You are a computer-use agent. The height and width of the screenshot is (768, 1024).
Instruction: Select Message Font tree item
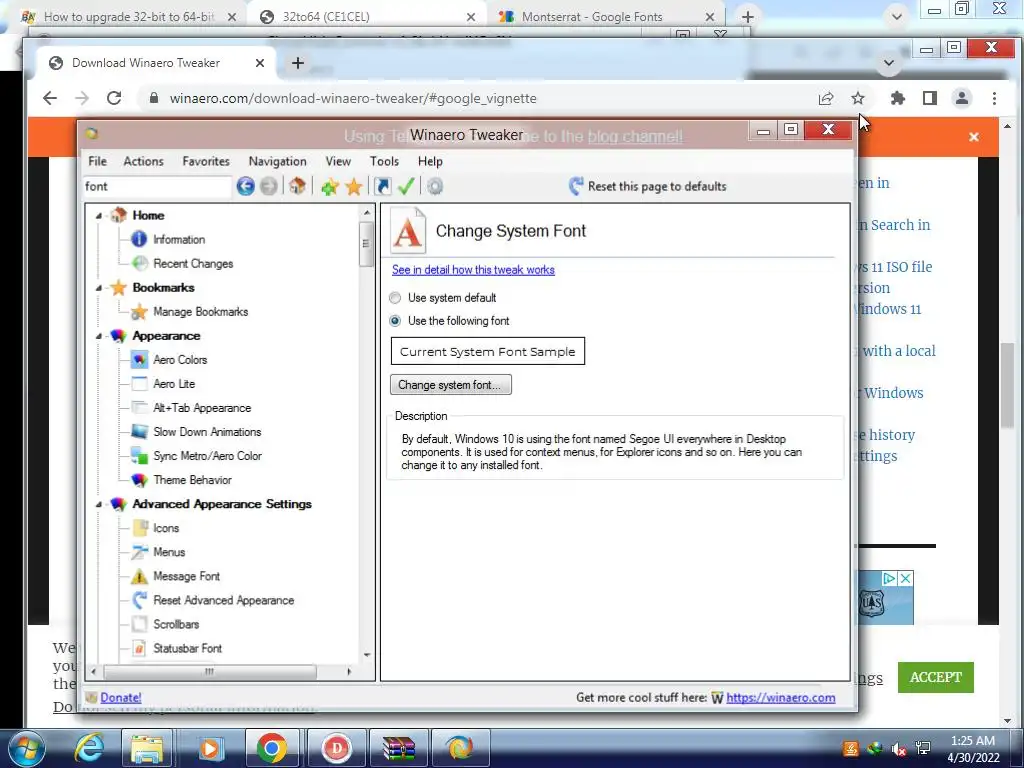tap(186, 577)
